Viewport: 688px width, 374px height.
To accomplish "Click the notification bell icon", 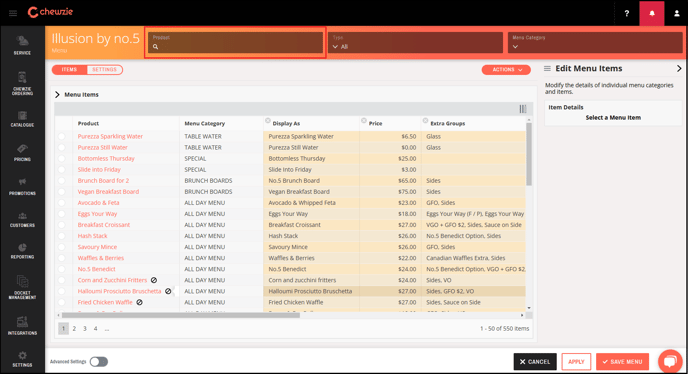I will click(652, 13).
